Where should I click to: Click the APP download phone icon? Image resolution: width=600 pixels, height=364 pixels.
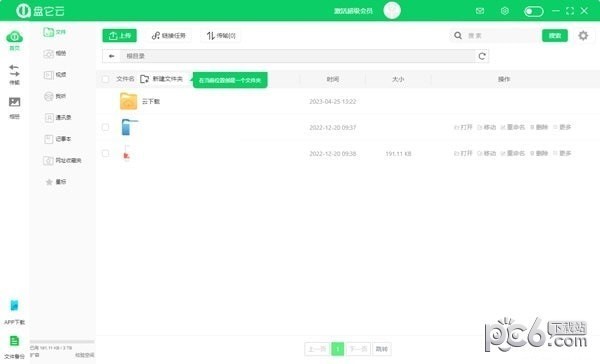click(x=14, y=305)
